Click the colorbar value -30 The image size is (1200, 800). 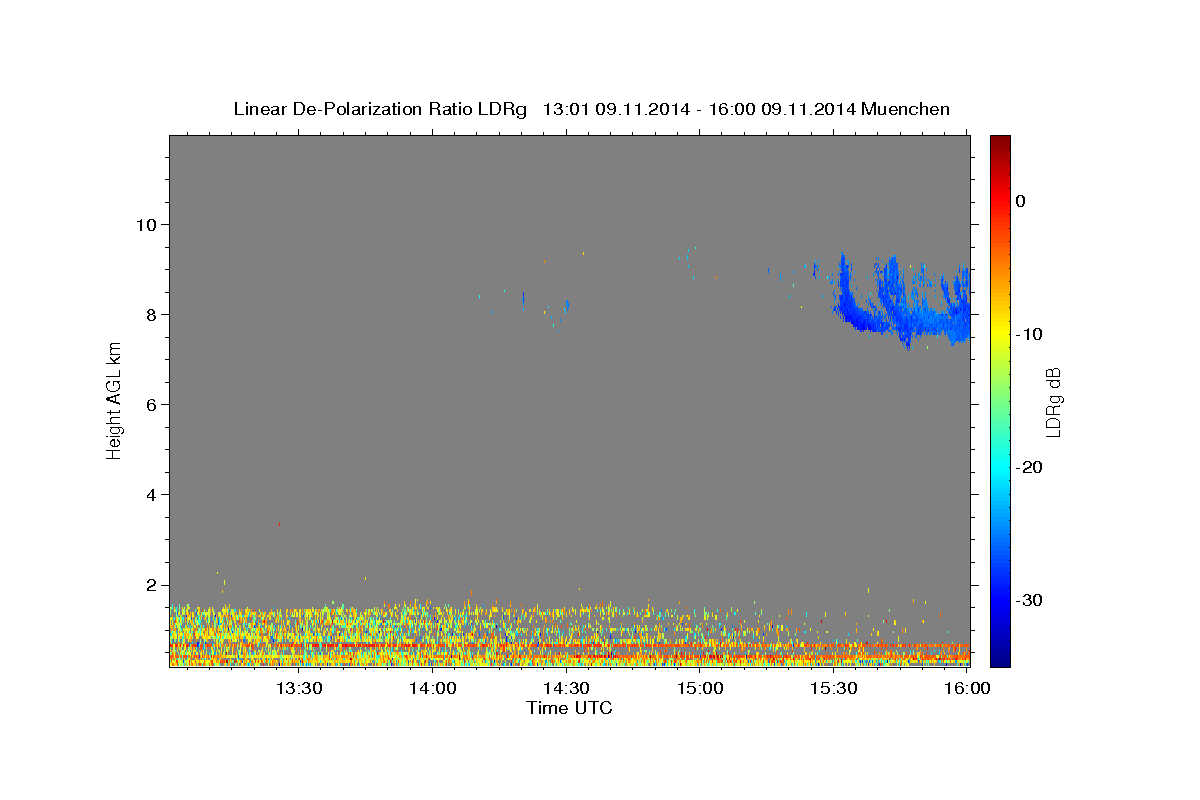coord(1029,600)
